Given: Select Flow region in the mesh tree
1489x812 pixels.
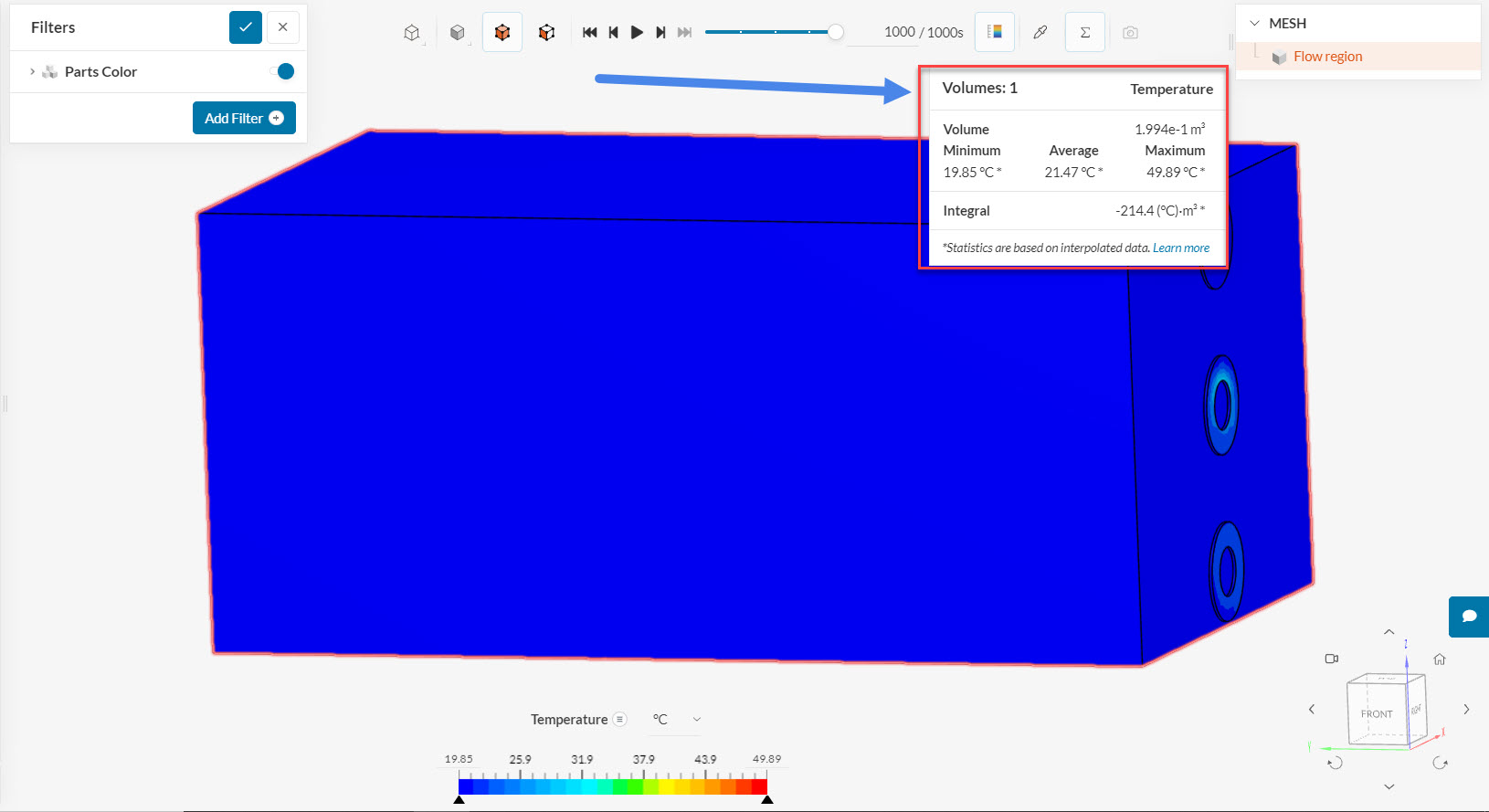Looking at the screenshot, I should click(x=1327, y=57).
